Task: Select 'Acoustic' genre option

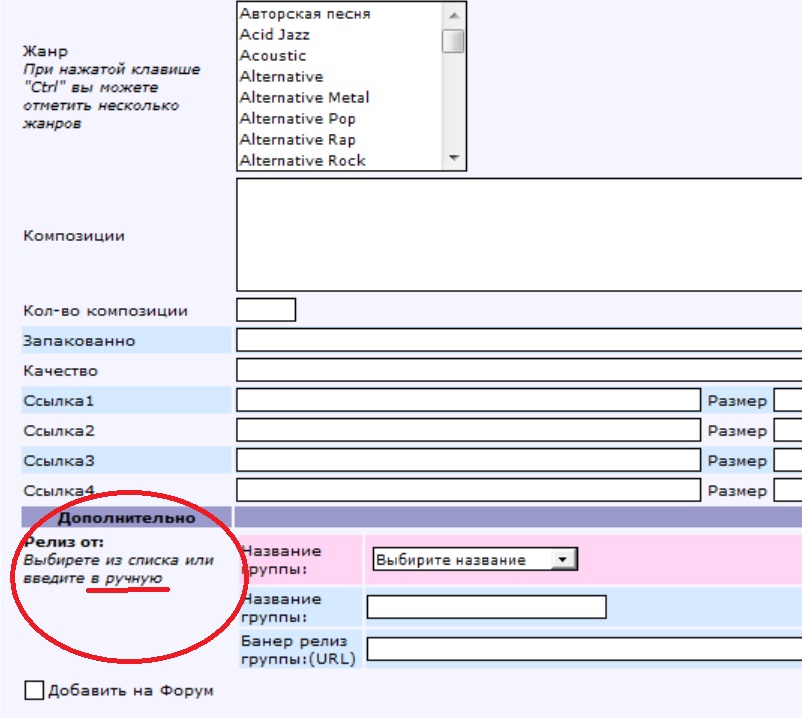Action: pos(273,56)
